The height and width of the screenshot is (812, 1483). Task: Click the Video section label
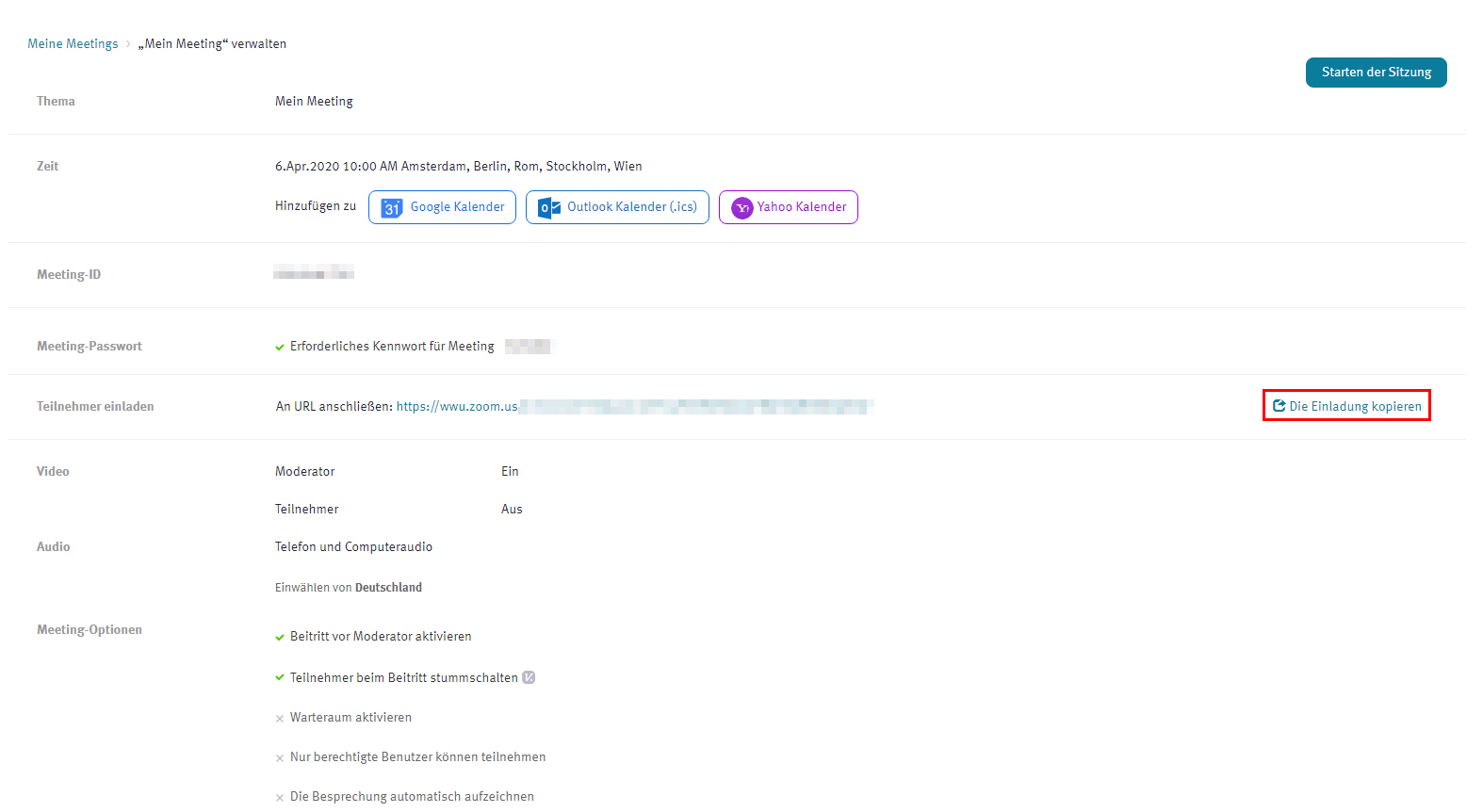coord(53,471)
